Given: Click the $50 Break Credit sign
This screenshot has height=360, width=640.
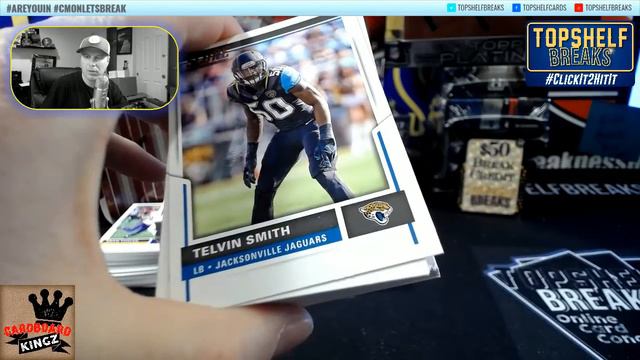Looking at the screenshot, I should click(x=492, y=176).
